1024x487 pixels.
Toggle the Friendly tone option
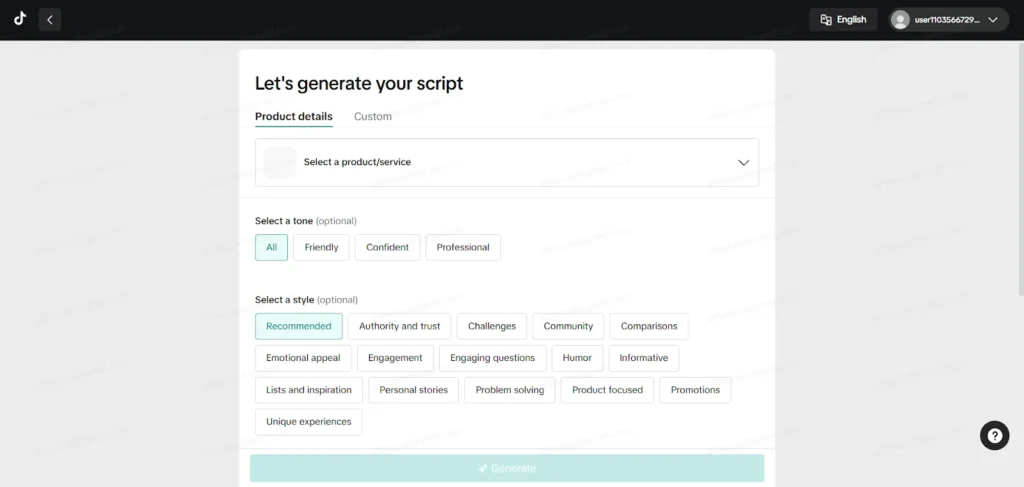[321, 247]
